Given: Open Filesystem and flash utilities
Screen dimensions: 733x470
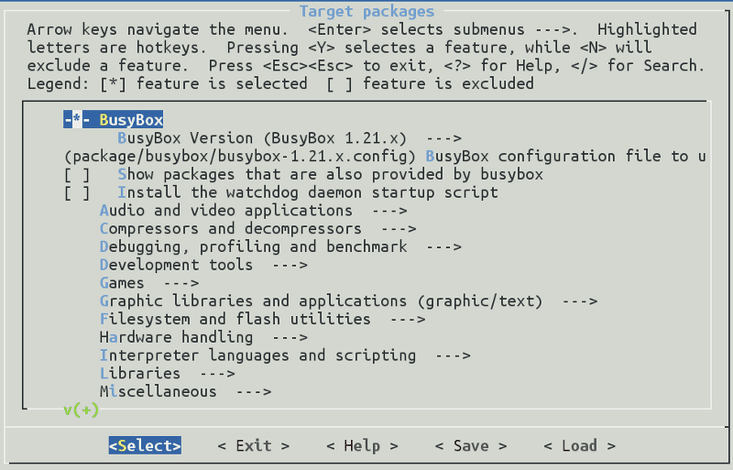Looking at the screenshot, I should 262,319.
